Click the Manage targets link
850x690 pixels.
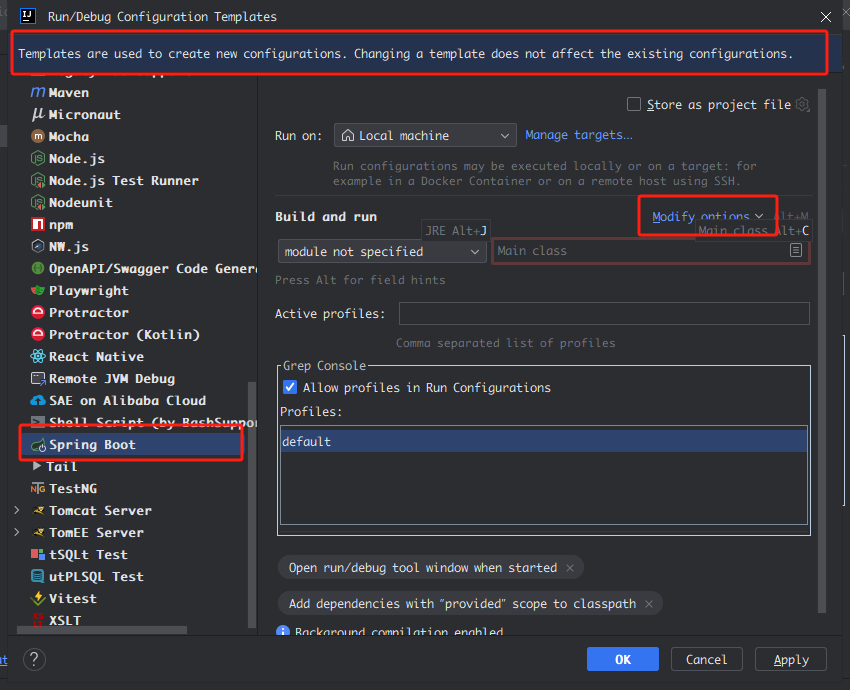click(578, 135)
